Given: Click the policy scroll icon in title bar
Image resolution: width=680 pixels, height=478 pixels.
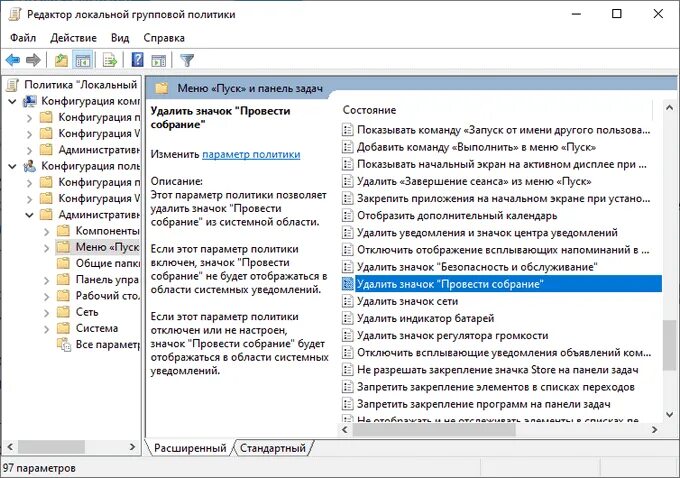Looking at the screenshot, I should point(14,14).
